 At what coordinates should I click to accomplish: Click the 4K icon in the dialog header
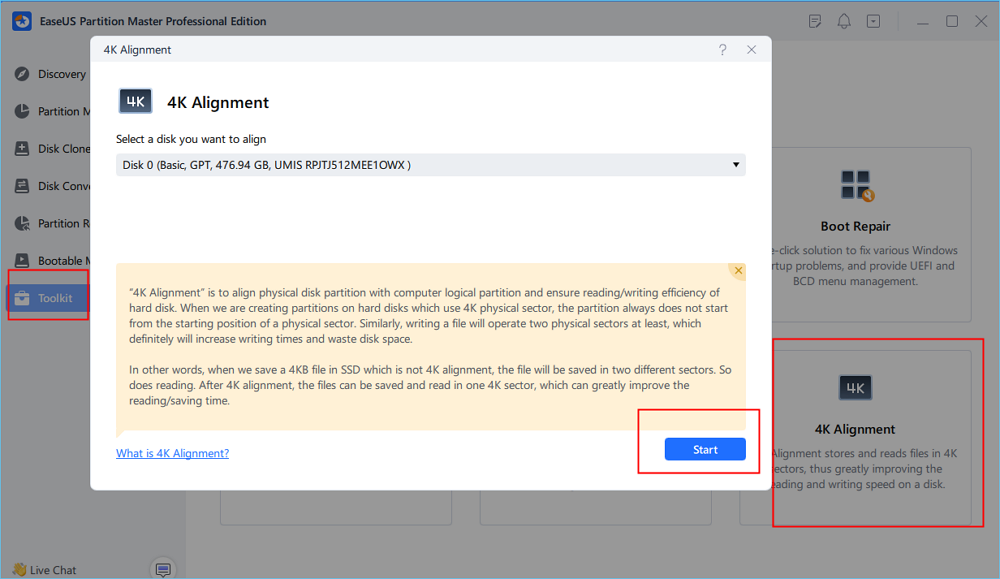[135, 101]
